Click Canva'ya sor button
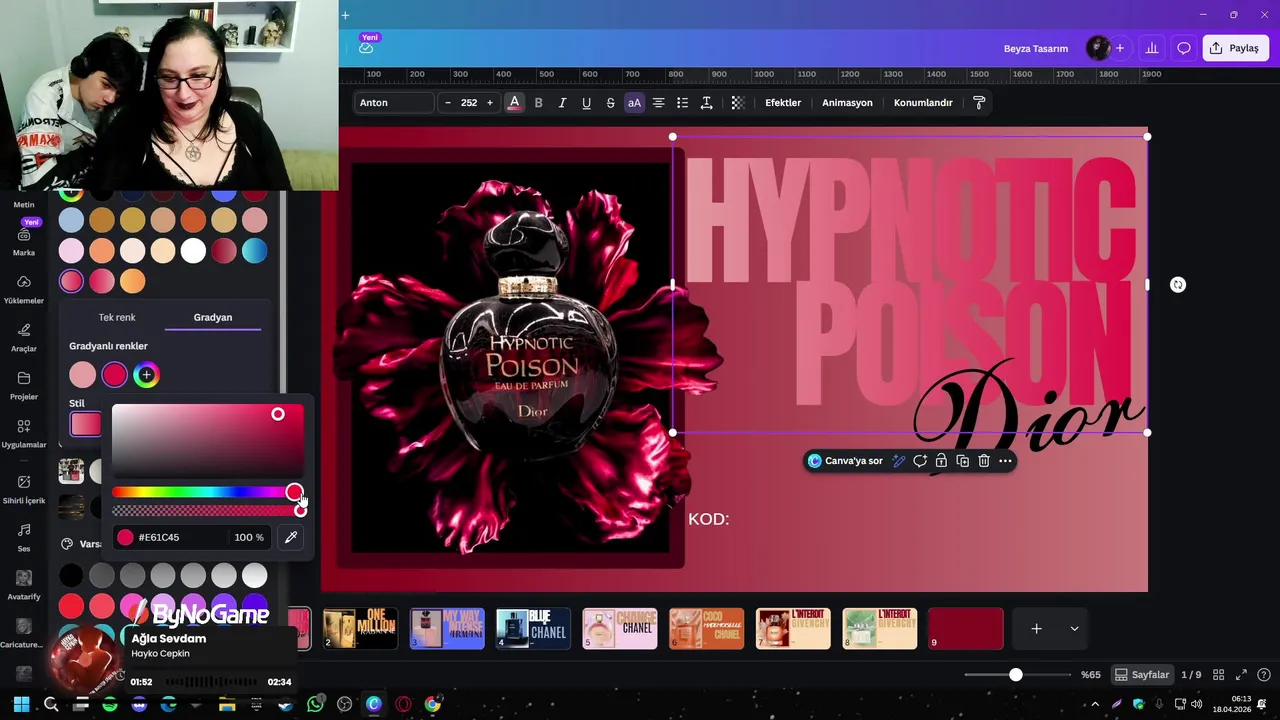This screenshot has height=720, width=1280. [x=846, y=461]
